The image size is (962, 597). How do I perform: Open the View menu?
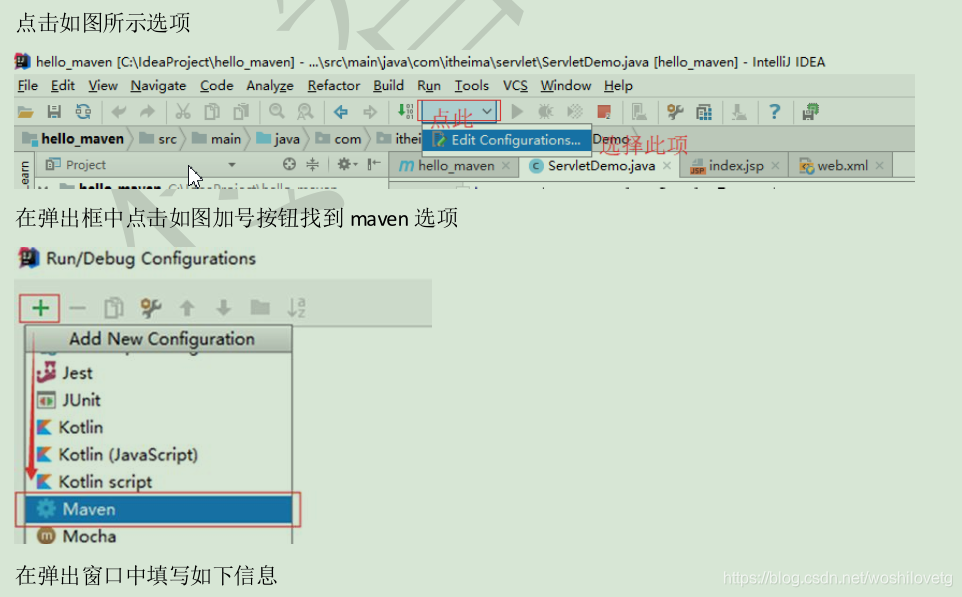(102, 86)
